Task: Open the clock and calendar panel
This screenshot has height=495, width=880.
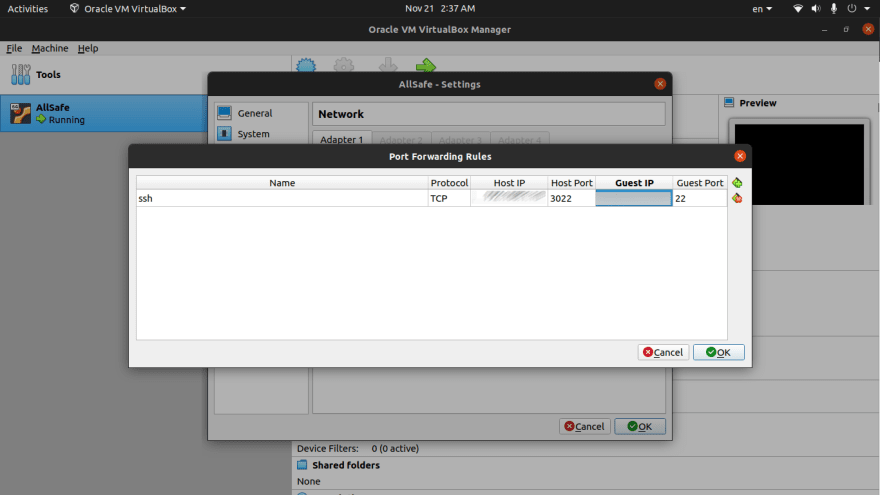Action: tap(440, 8)
